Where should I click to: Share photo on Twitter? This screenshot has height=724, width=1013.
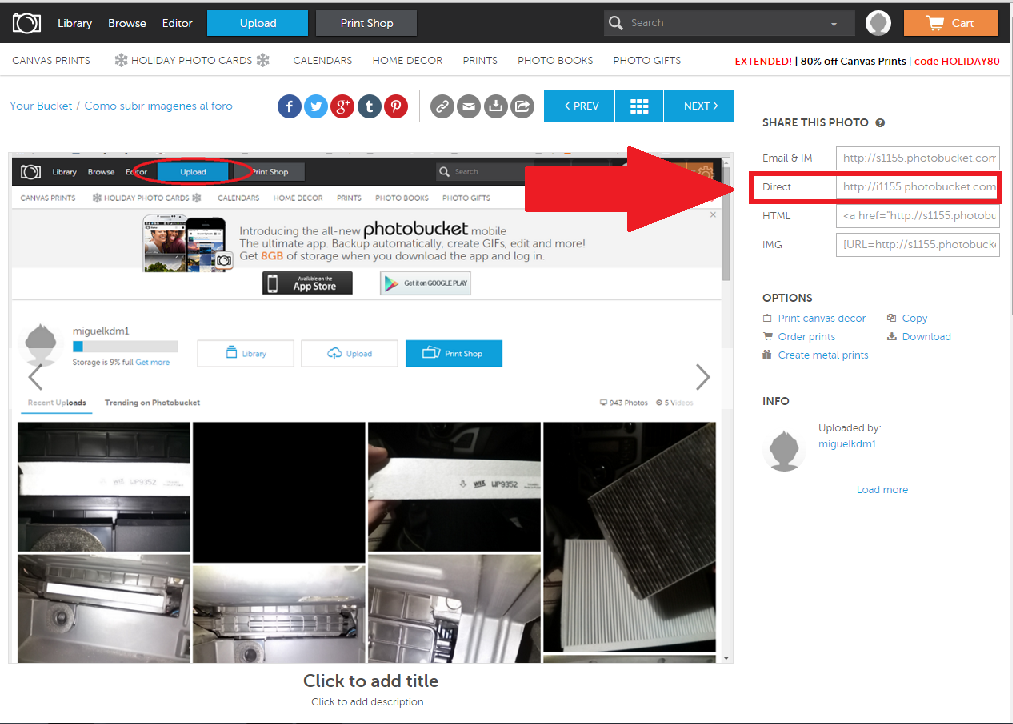point(316,106)
